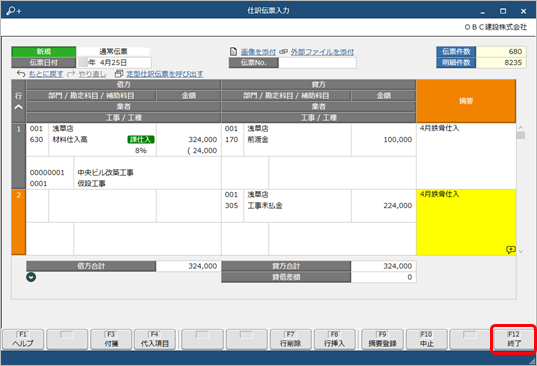Click the redo arrow icon beside やり直し
This screenshot has height=366, width=537.
pyautogui.click(x=71, y=74)
